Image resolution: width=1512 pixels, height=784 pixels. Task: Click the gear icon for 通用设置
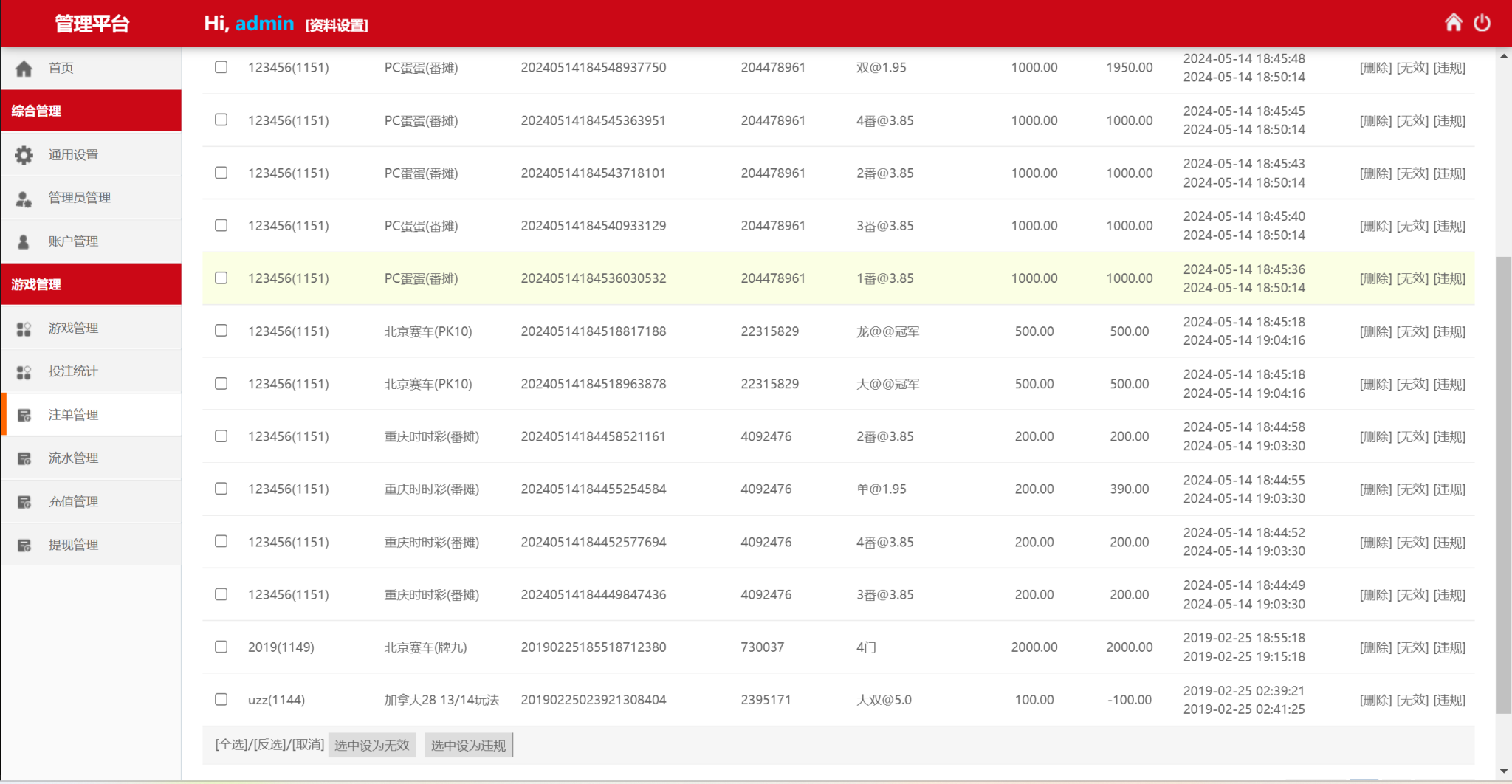(x=24, y=155)
